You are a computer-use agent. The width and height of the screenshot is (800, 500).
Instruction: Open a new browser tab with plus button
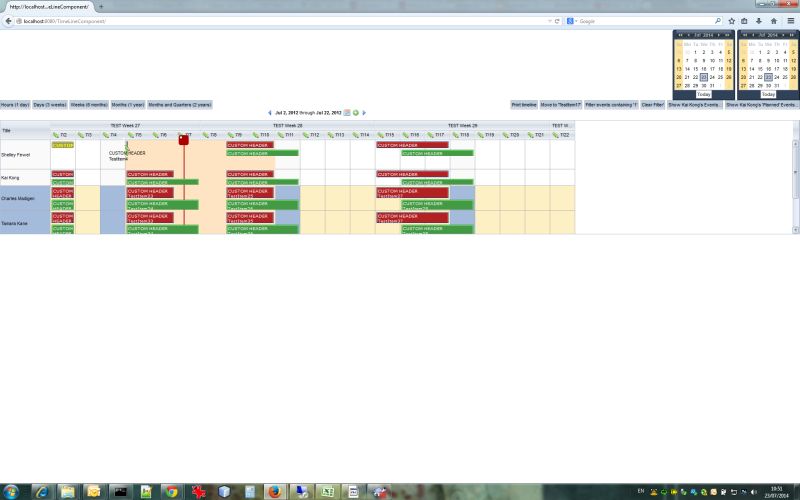(100, 6)
